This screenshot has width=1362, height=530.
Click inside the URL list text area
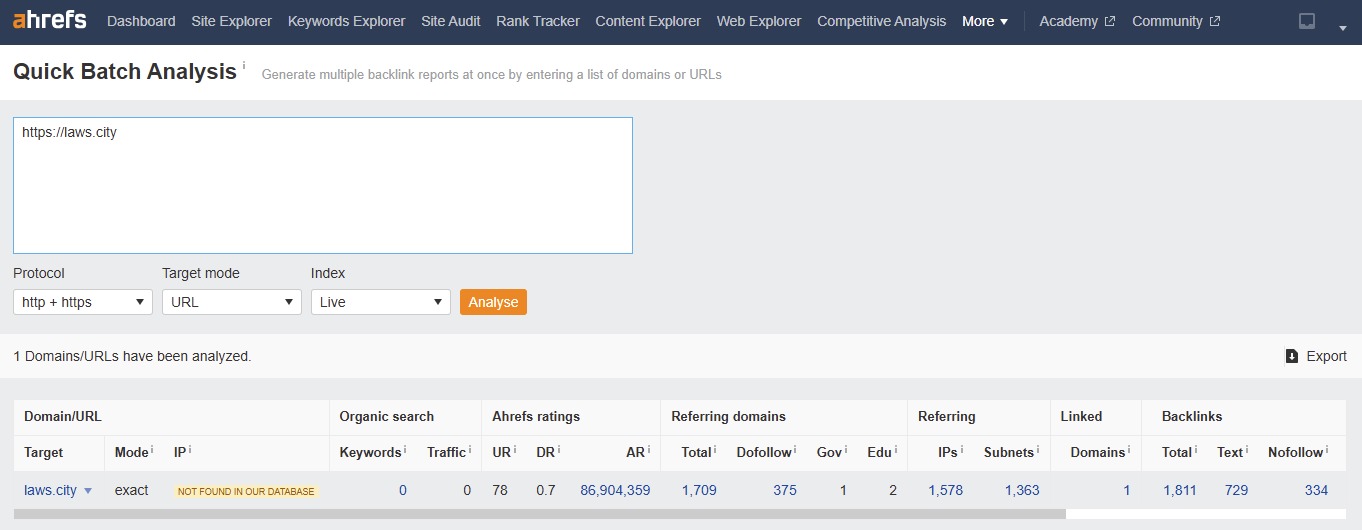pos(322,190)
